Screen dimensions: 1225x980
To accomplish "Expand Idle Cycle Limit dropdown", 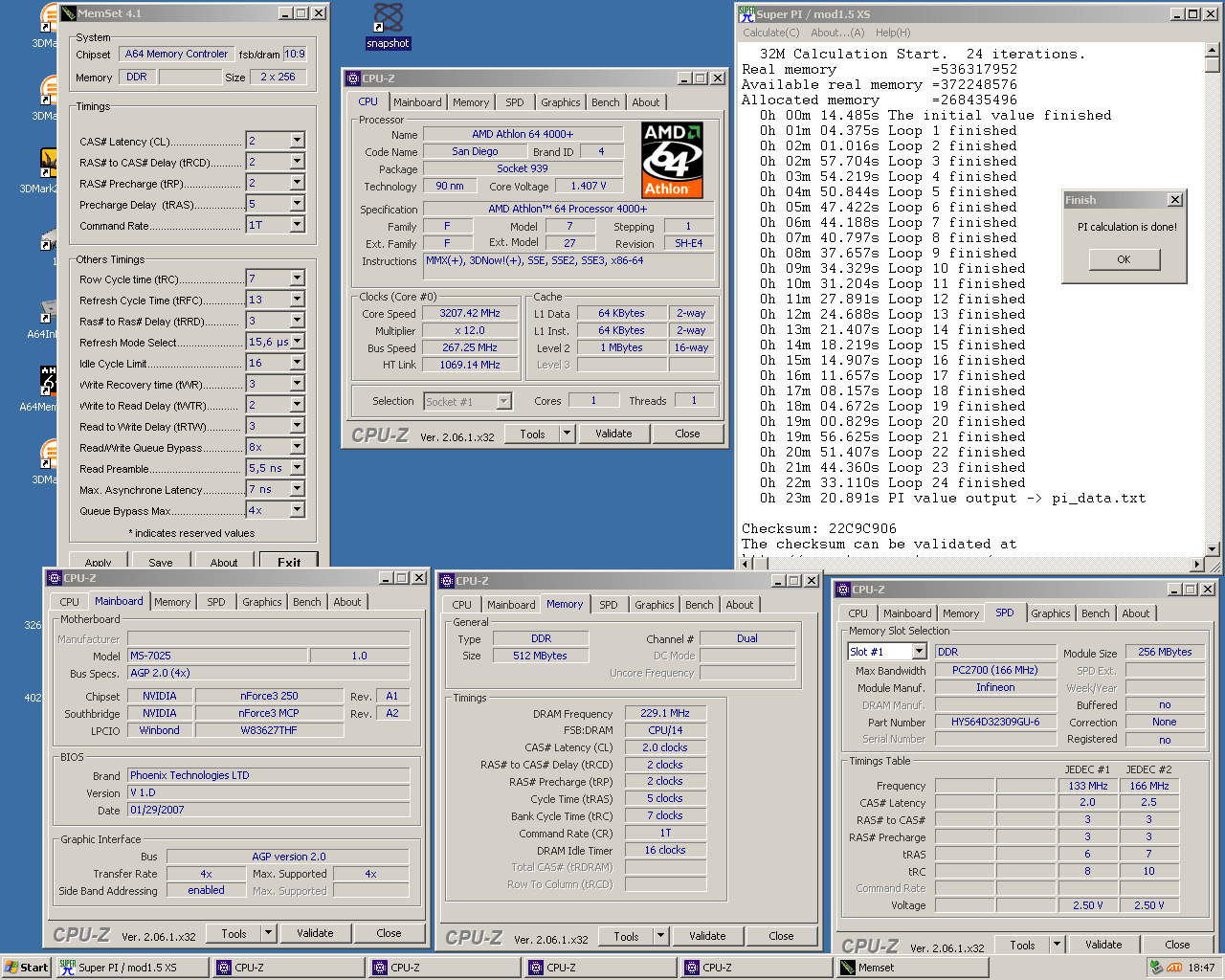I will pyautogui.click(x=297, y=363).
